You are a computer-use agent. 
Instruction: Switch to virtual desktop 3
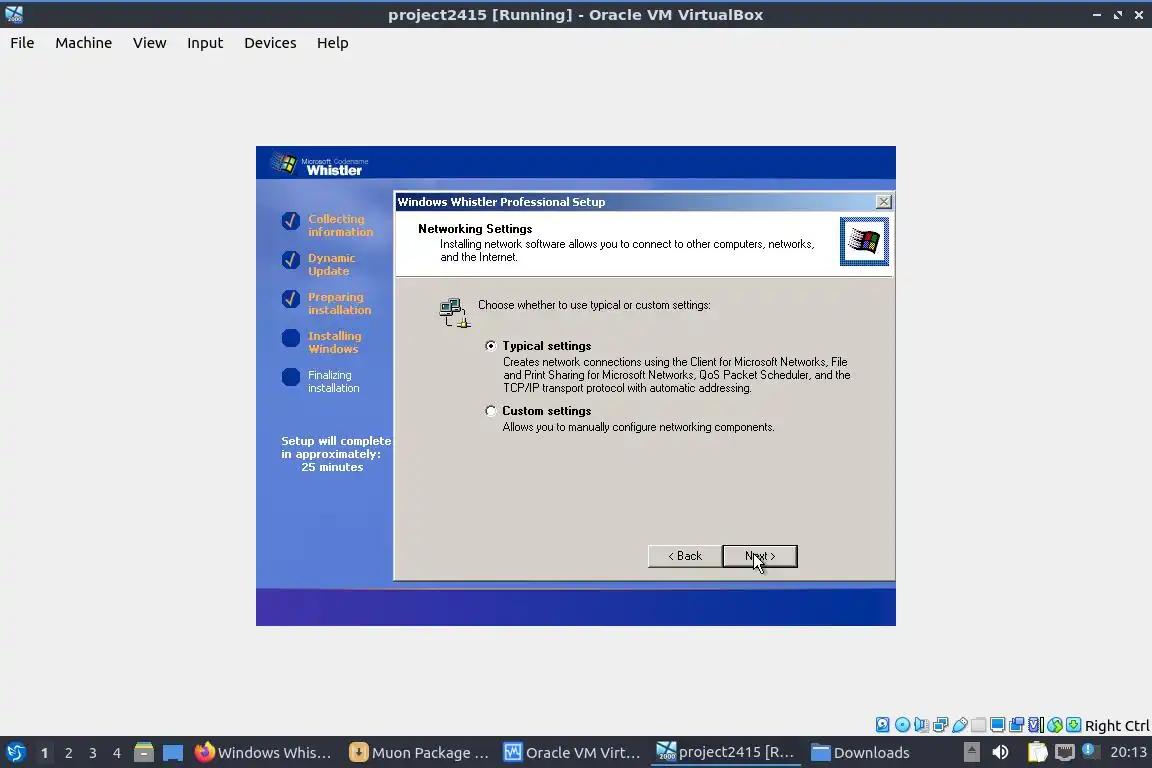tap(93, 753)
